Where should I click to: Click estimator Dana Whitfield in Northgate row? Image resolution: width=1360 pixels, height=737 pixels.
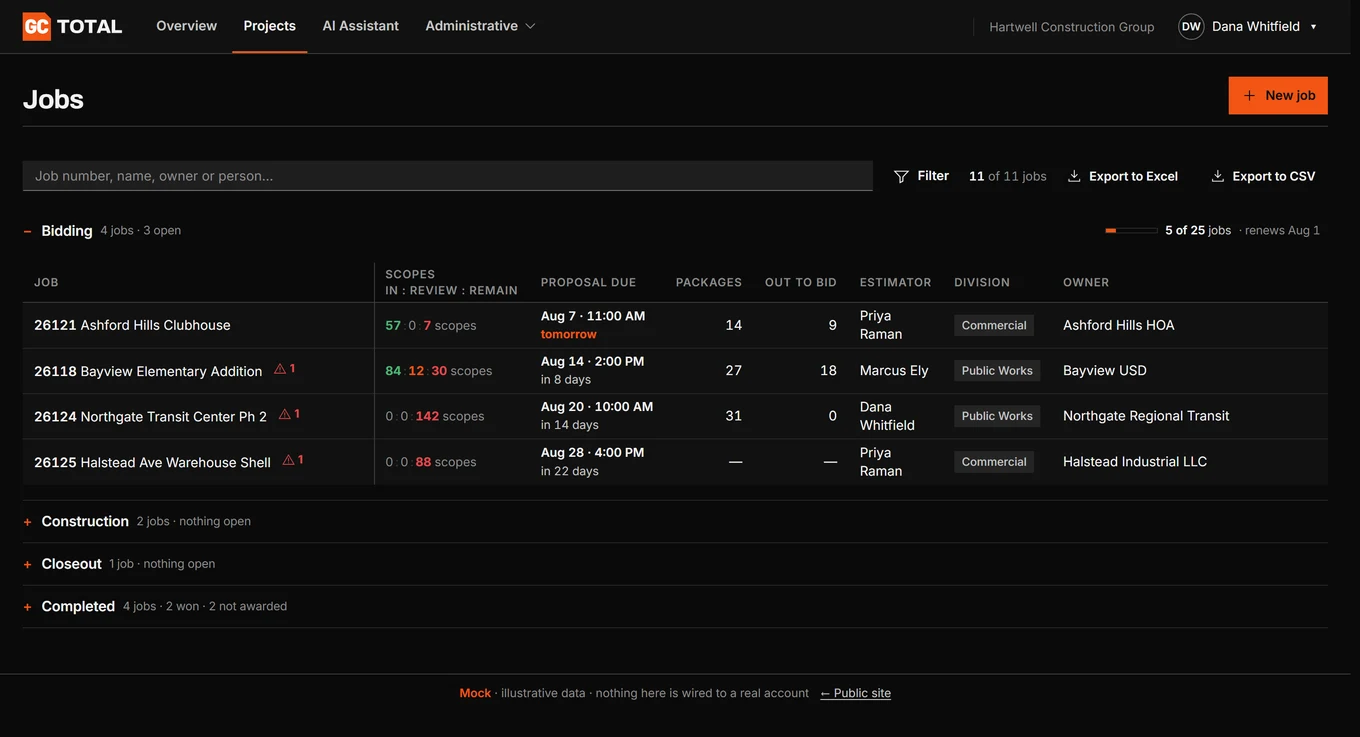pyautogui.click(x=887, y=416)
